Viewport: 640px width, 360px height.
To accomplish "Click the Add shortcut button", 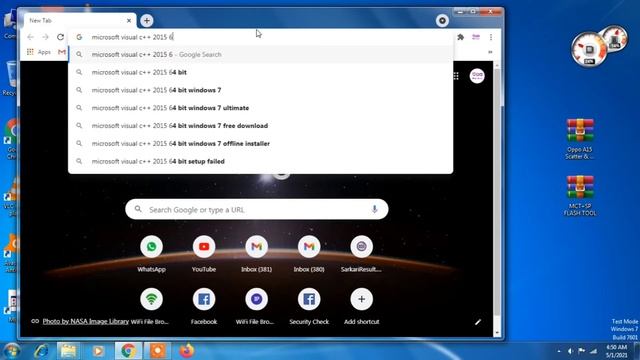I will [361, 305].
